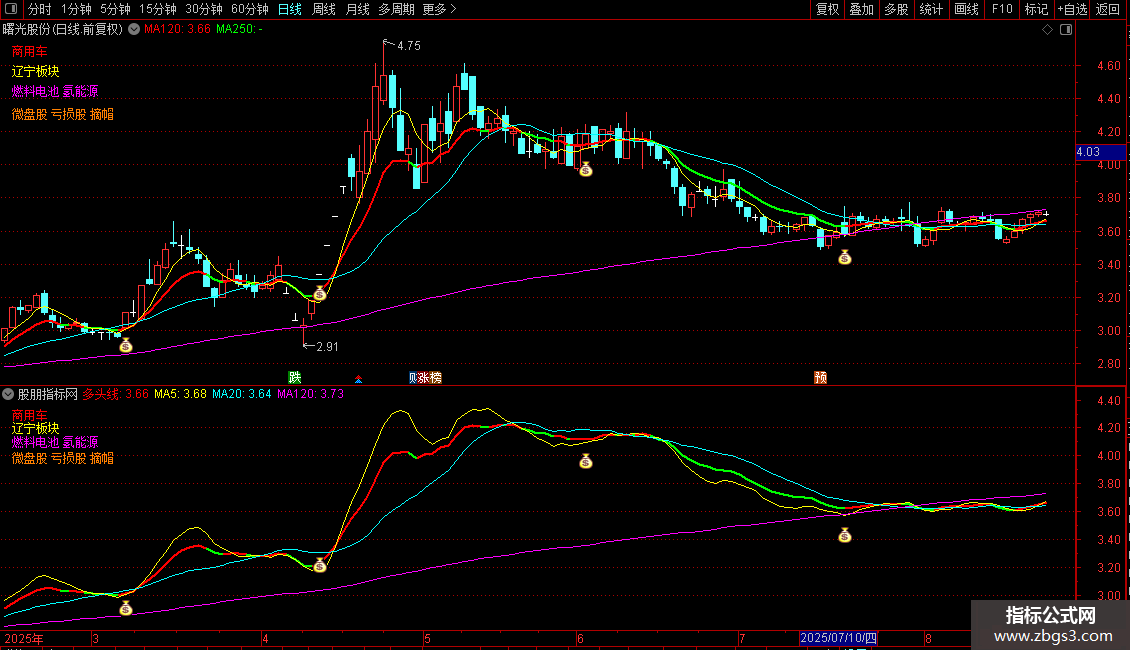The width and height of the screenshot is (1130, 650).
Task: Click the 商用车 sector label in main chart
Action: (x=30, y=51)
